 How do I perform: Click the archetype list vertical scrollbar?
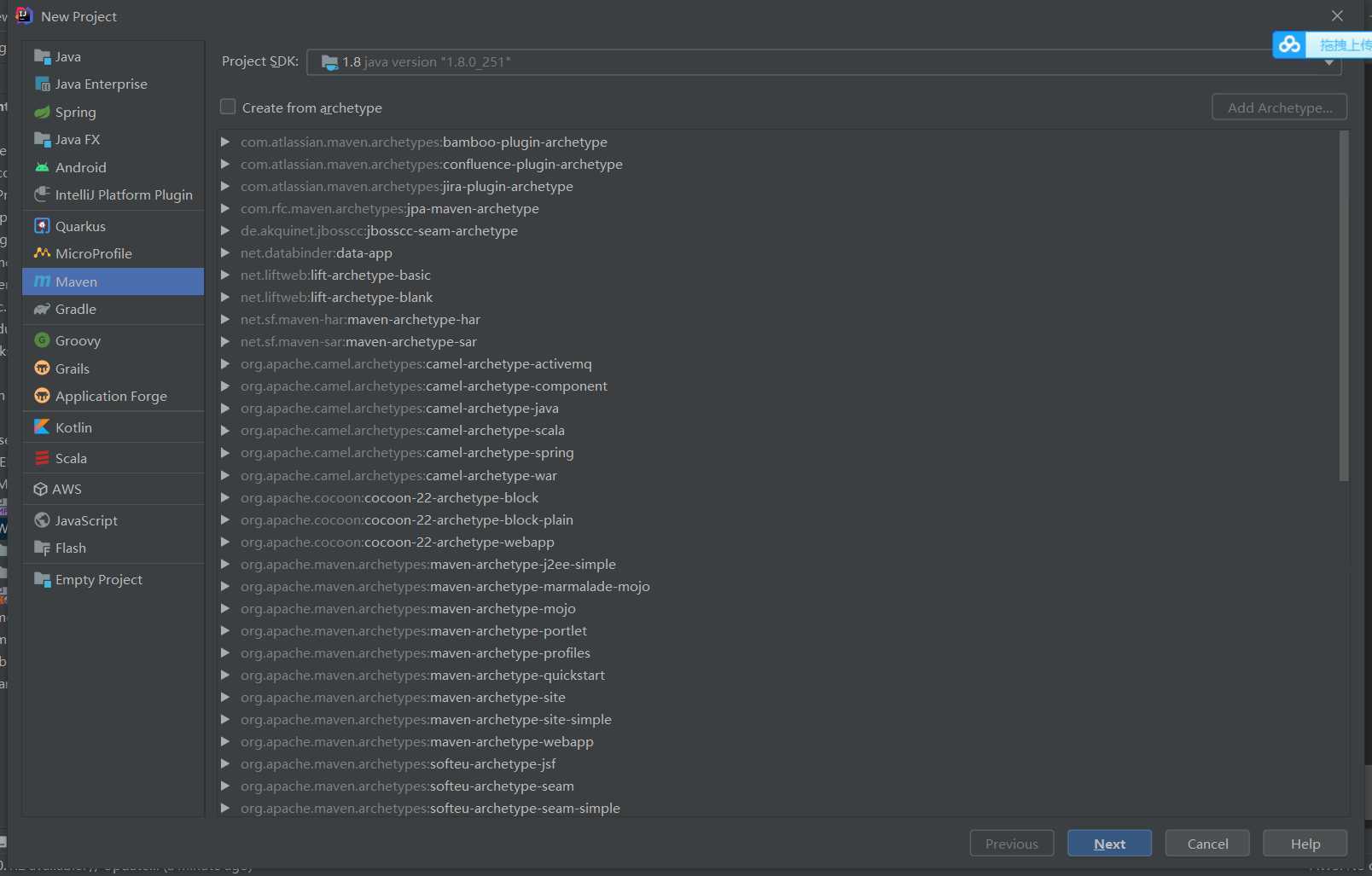[1344, 305]
